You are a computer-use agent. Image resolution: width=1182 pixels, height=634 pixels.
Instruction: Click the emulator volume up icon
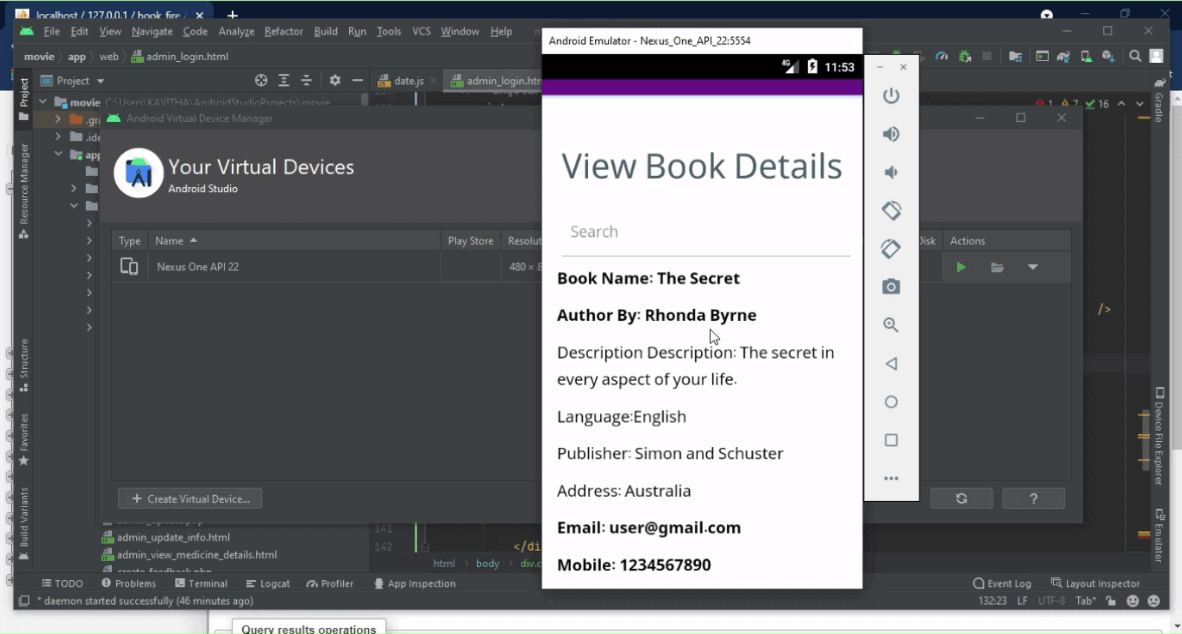click(x=891, y=134)
